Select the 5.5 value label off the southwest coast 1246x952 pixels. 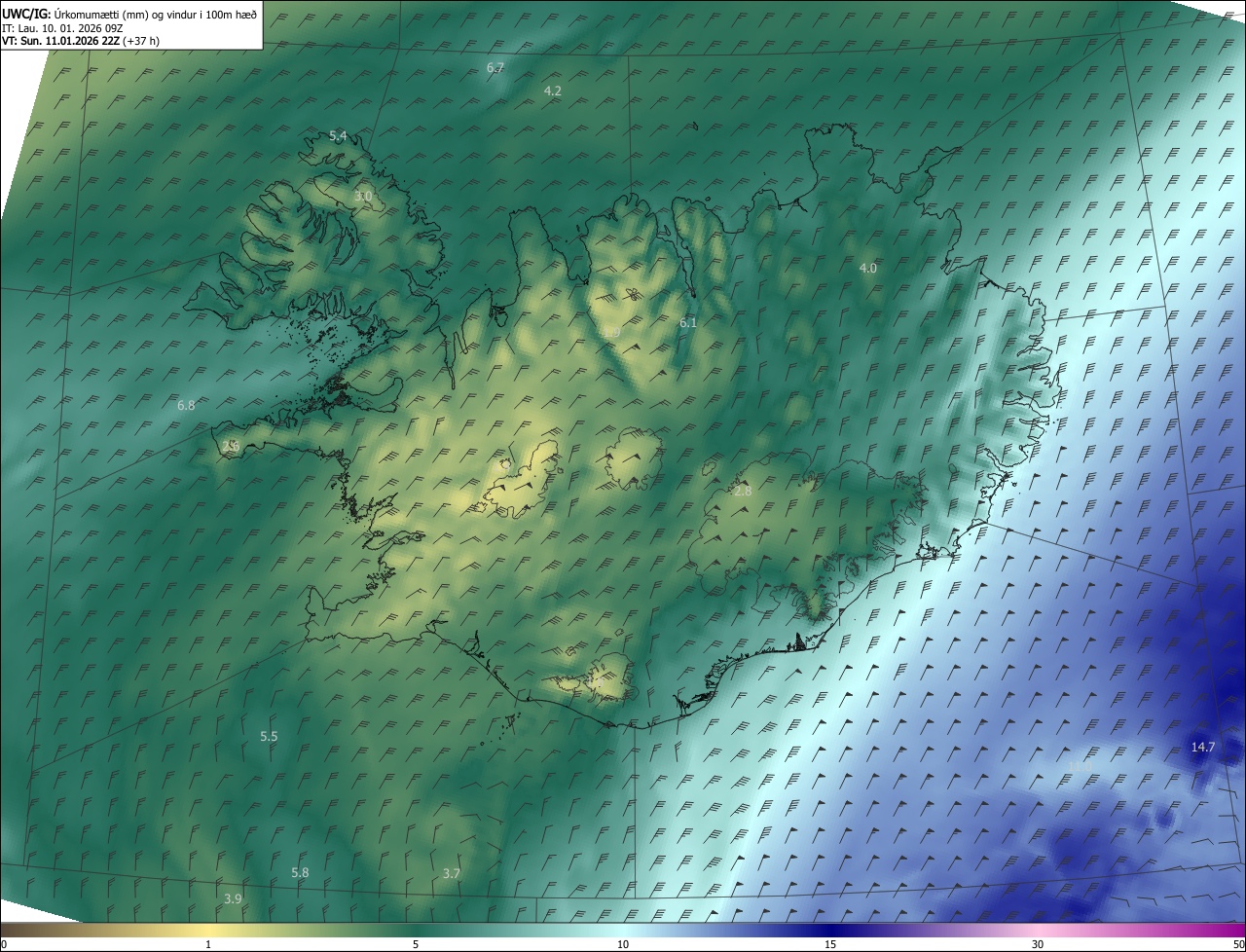coord(269,737)
